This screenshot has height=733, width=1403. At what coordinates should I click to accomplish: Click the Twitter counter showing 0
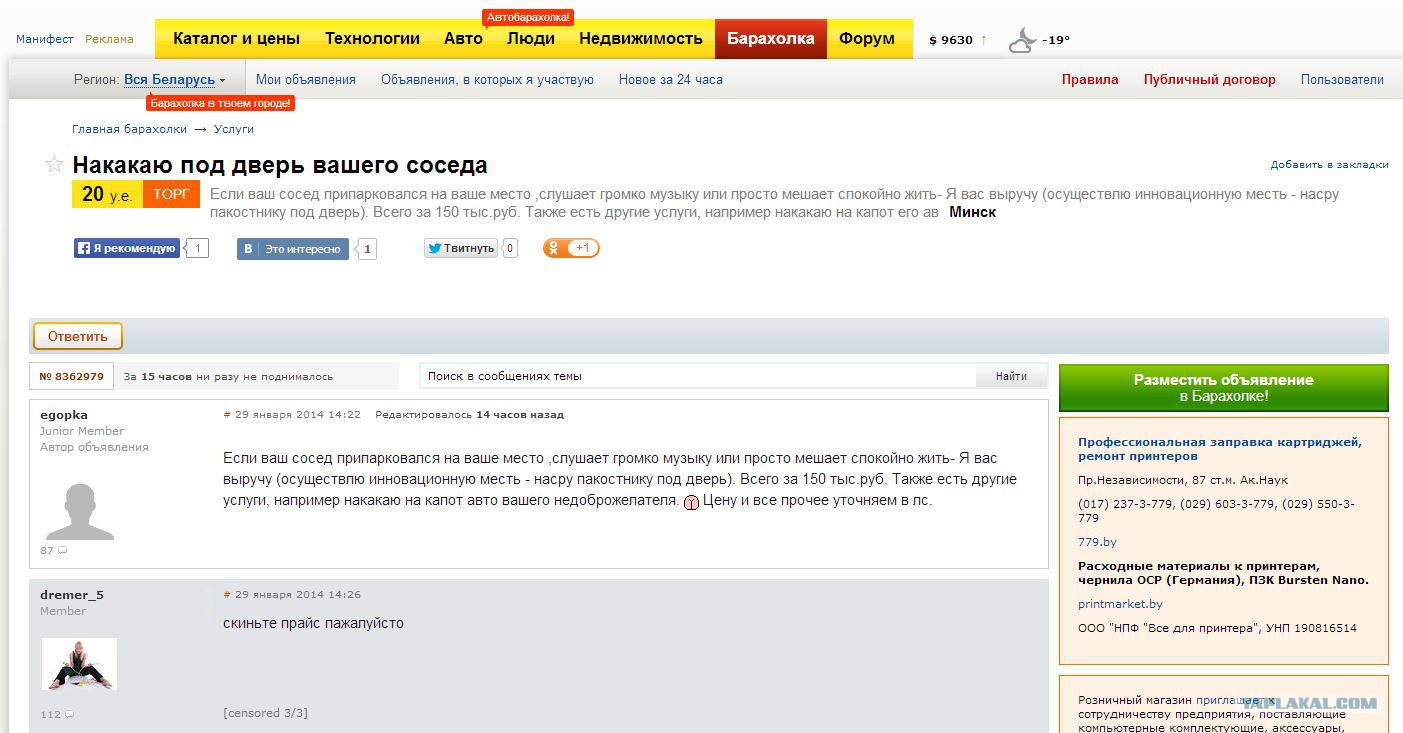(x=510, y=248)
